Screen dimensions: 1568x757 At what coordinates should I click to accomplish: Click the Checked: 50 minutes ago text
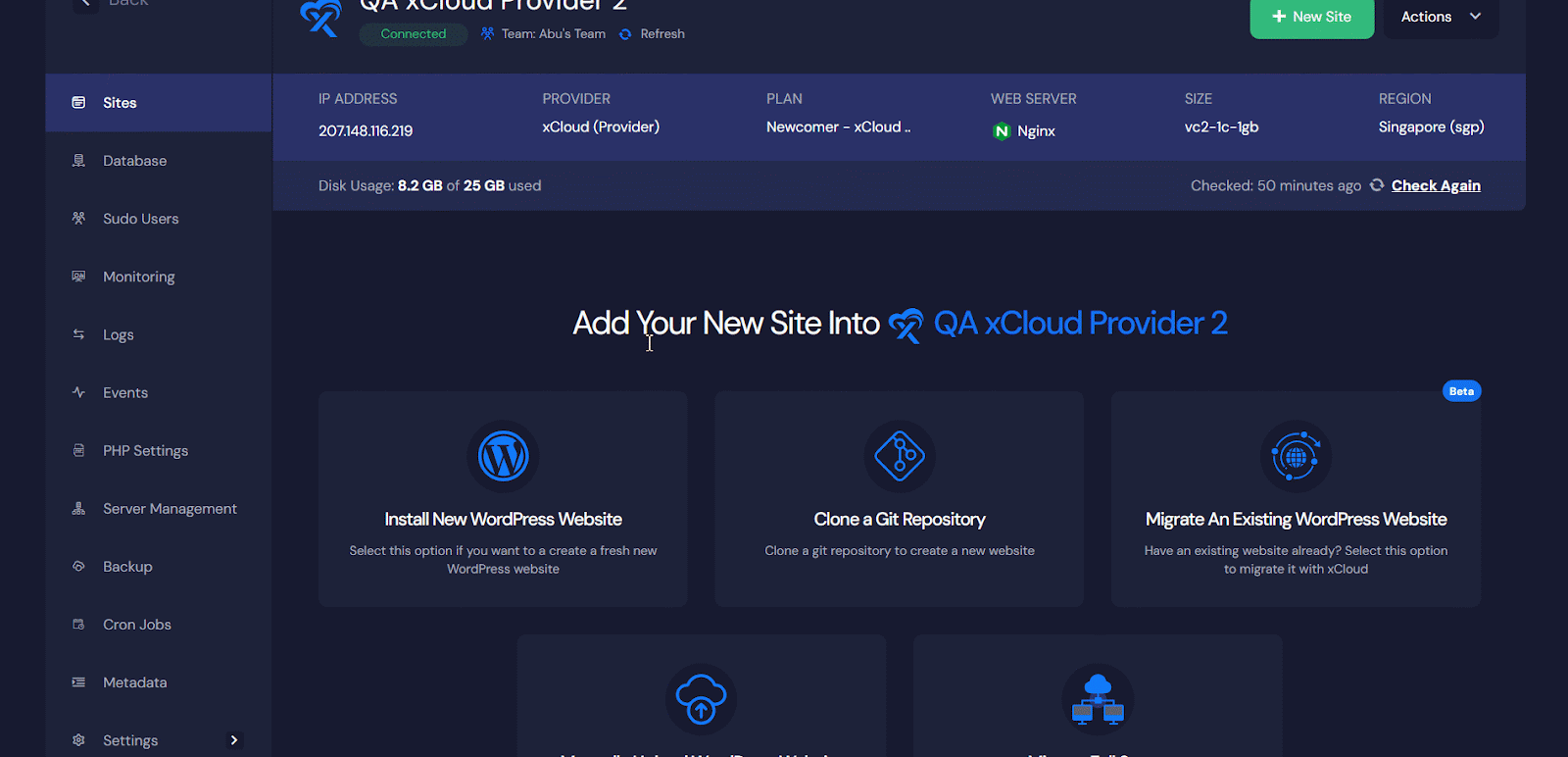point(1276,185)
